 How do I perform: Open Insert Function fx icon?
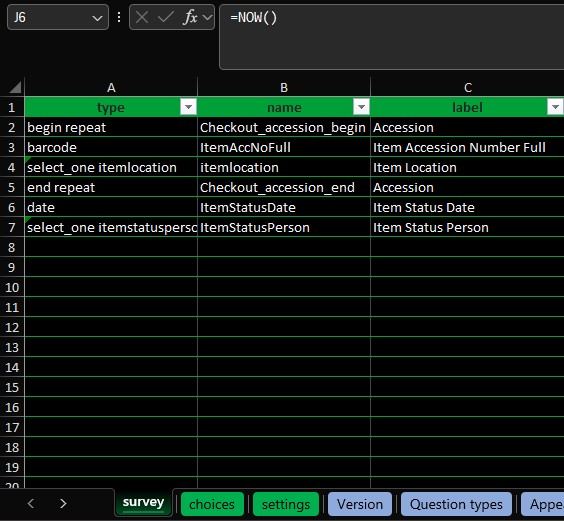click(190, 17)
